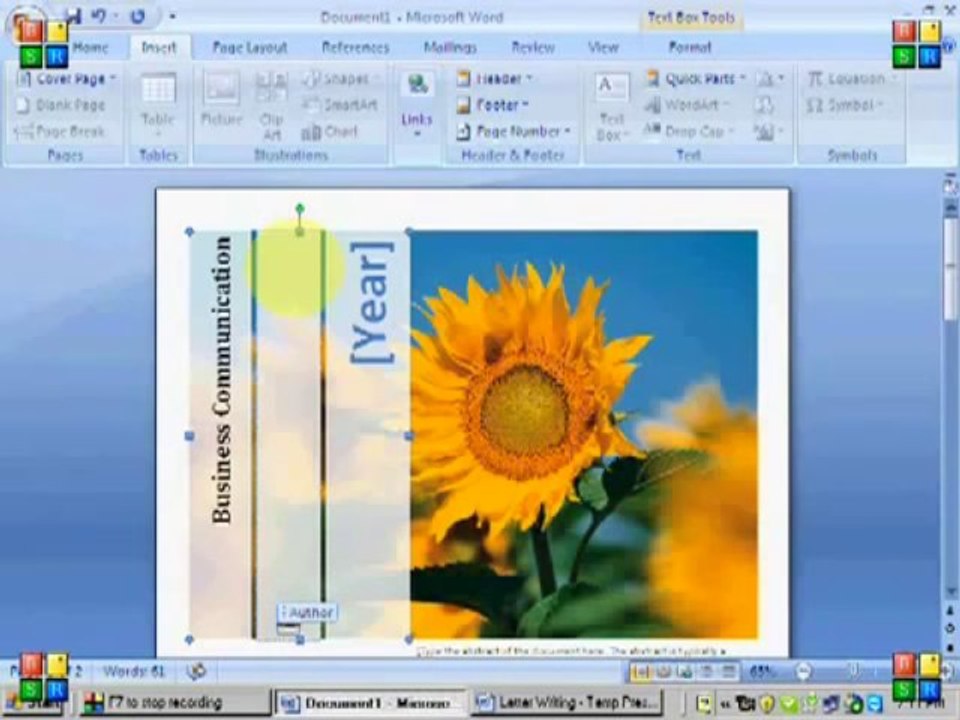
Task: Click the yellow shield tray icon
Action: click(x=768, y=703)
